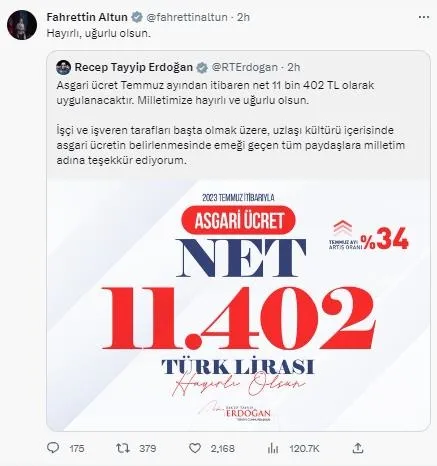Open the Asgari Ücret 11.402 image
This screenshot has width=437, height=466.
click(238, 305)
